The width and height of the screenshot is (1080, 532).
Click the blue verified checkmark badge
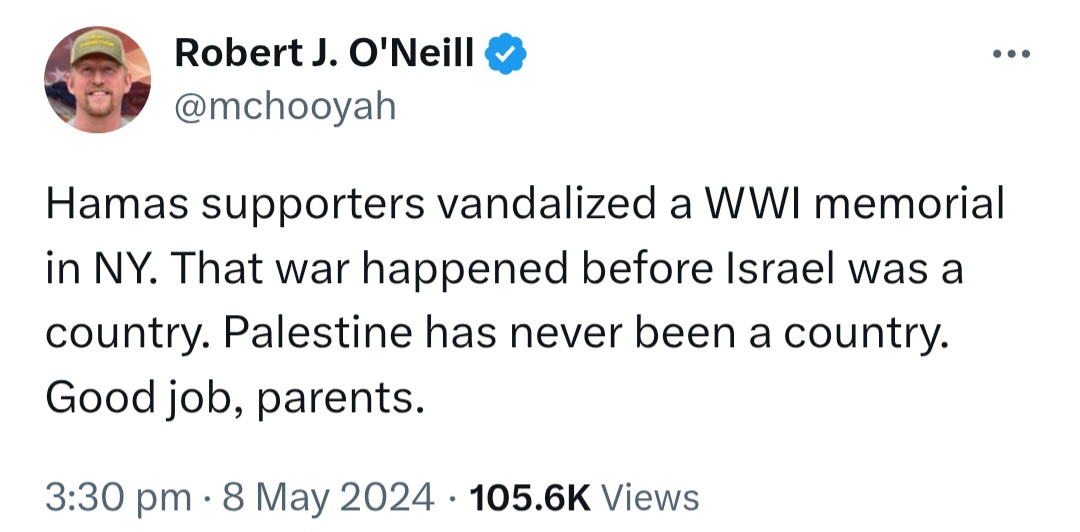[506, 53]
